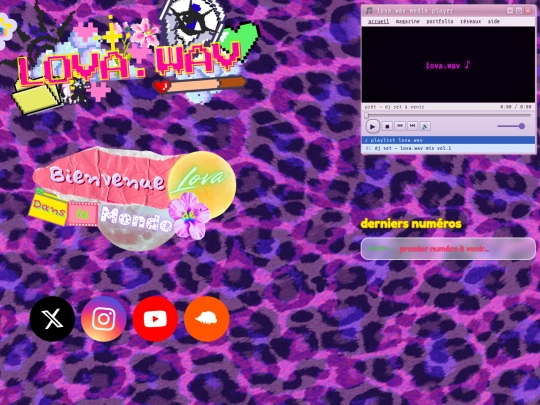The width and height of the screenshot is (540, 405).
Task: Skip to the previous track
Action: coord(400,126)
